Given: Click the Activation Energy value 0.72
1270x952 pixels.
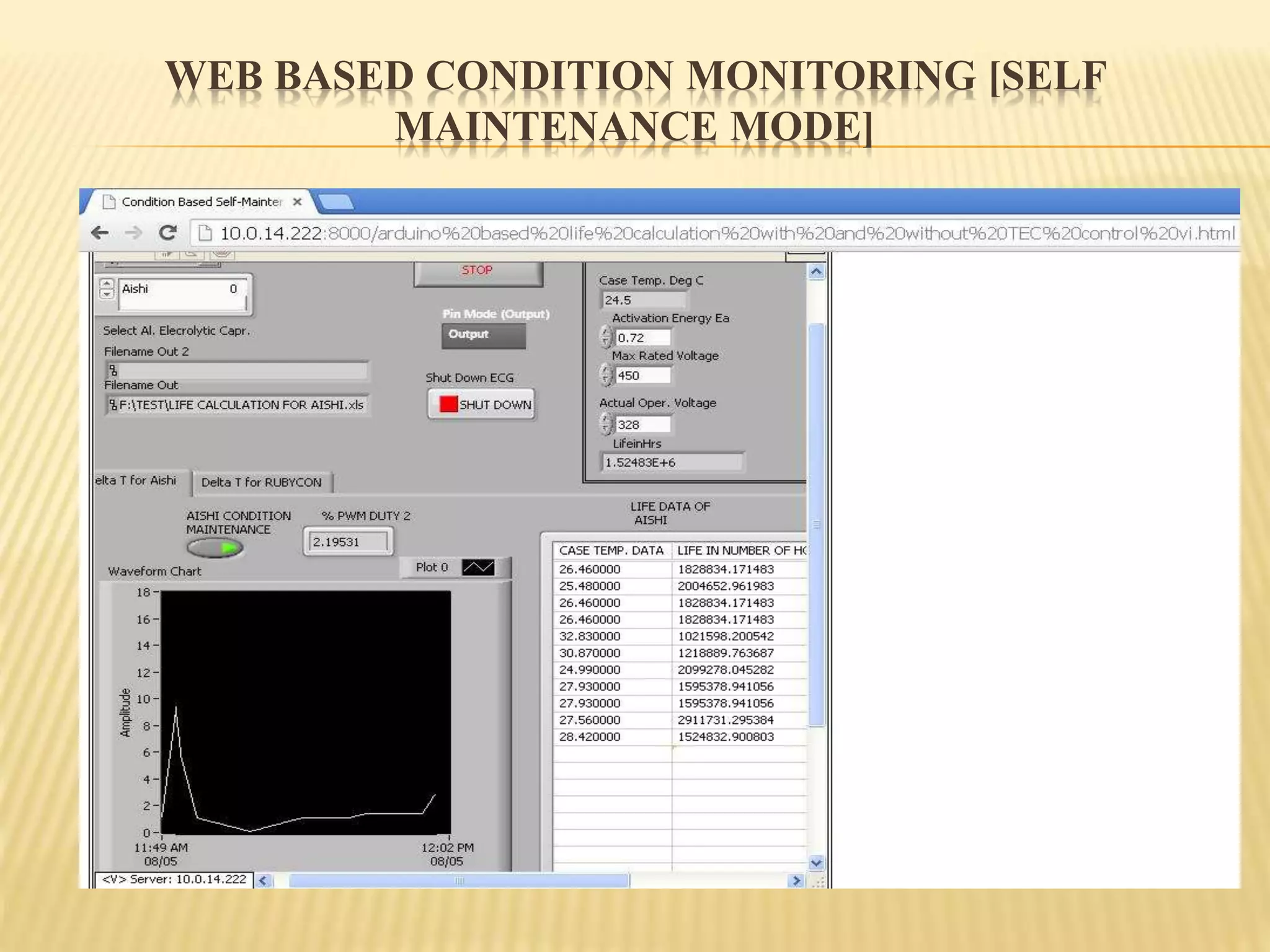Looking at the screenshot, I should click(x=642, y=338).
